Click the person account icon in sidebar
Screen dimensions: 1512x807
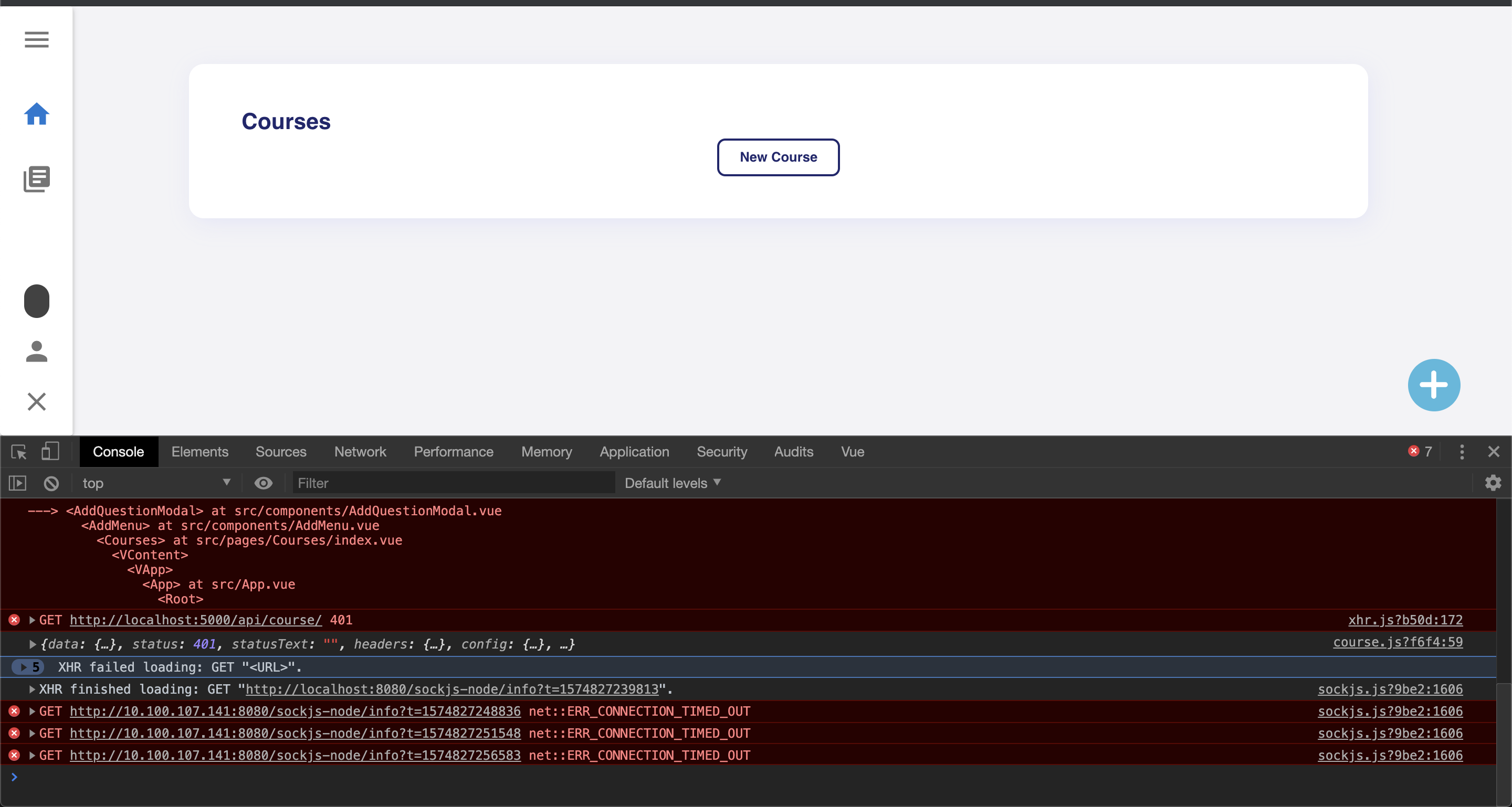pos(36,352)
